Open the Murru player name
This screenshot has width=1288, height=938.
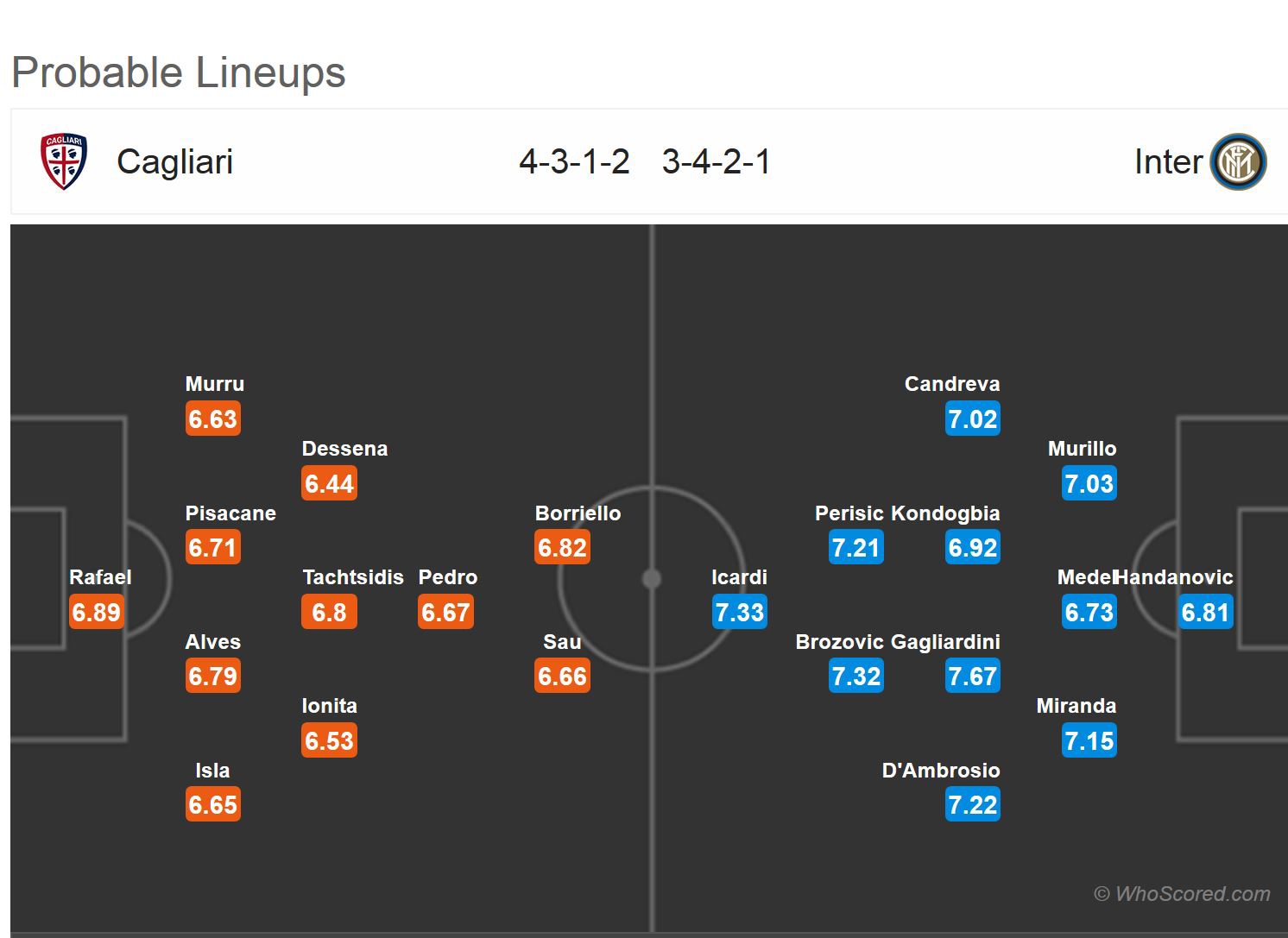215,384
